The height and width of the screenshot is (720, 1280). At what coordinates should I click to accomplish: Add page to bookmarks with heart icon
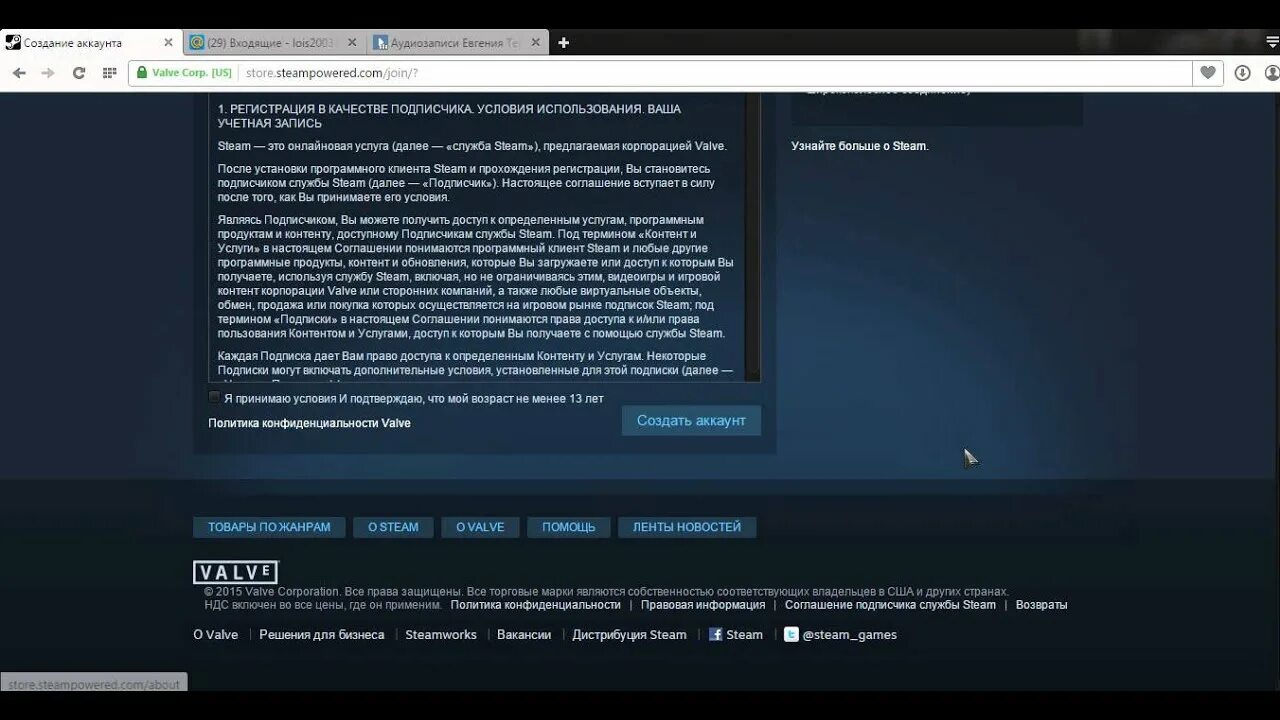[1208, 73]
